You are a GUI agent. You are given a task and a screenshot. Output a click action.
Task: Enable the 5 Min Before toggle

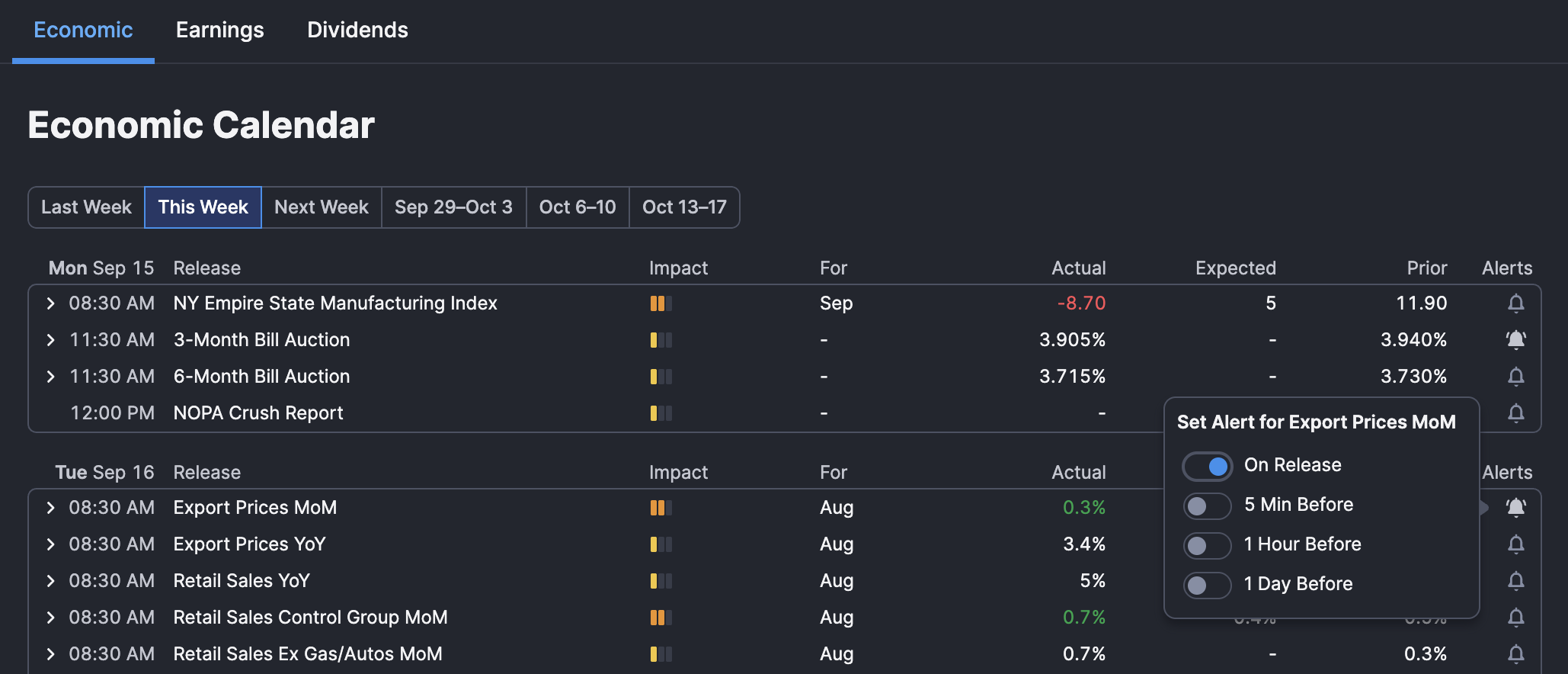coord(1207,505)
